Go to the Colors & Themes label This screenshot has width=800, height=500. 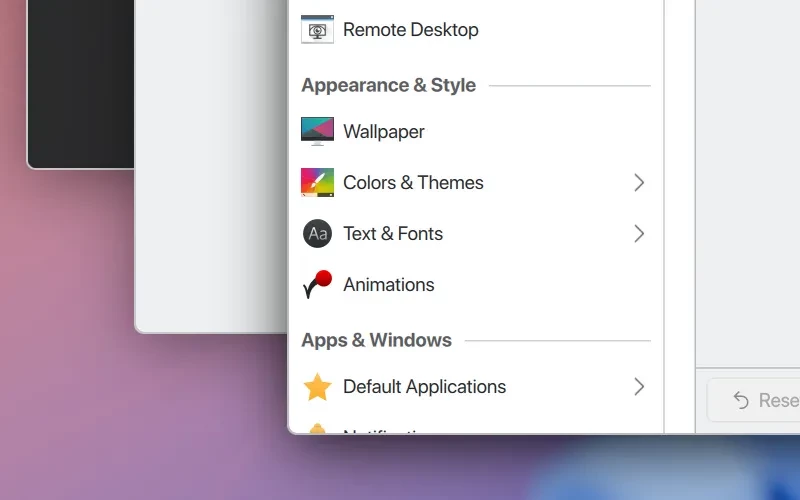(413, 183)
